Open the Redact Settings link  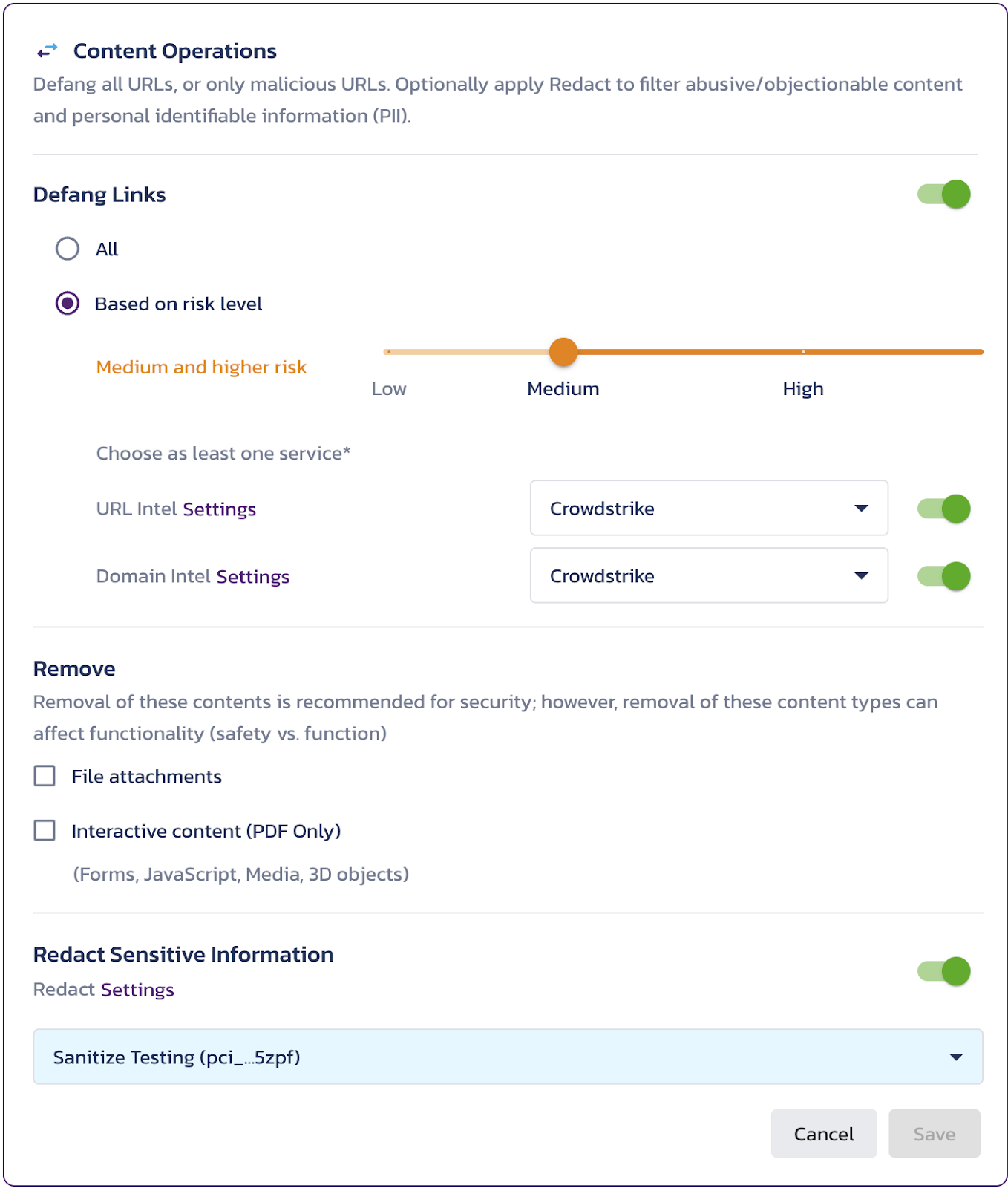(x=137, y=990)
